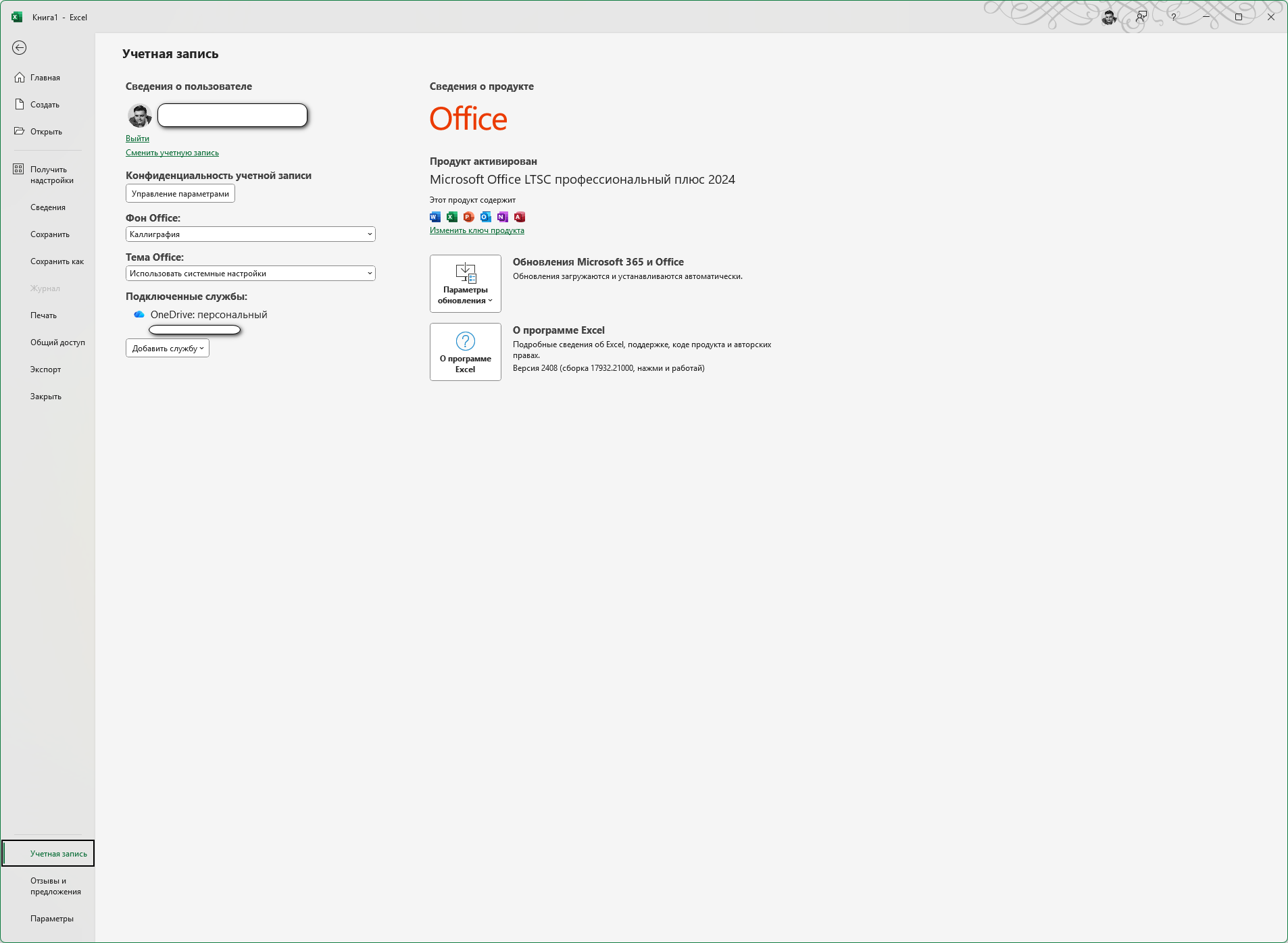
Task: Open Параметры at the sidebar bottom
Action: coord(52,919)
